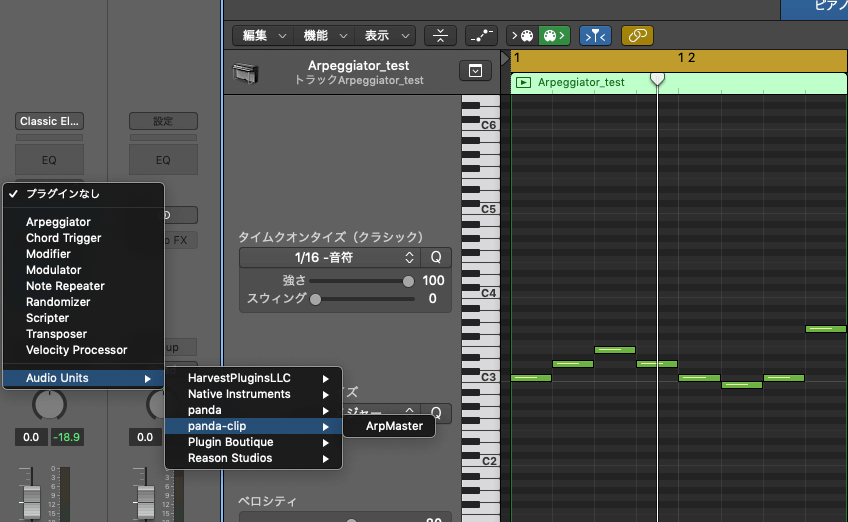This screenshot has width=848, height=522.
Task: Open the 1/16 音符 quantize popup
Action: point(330,257)
